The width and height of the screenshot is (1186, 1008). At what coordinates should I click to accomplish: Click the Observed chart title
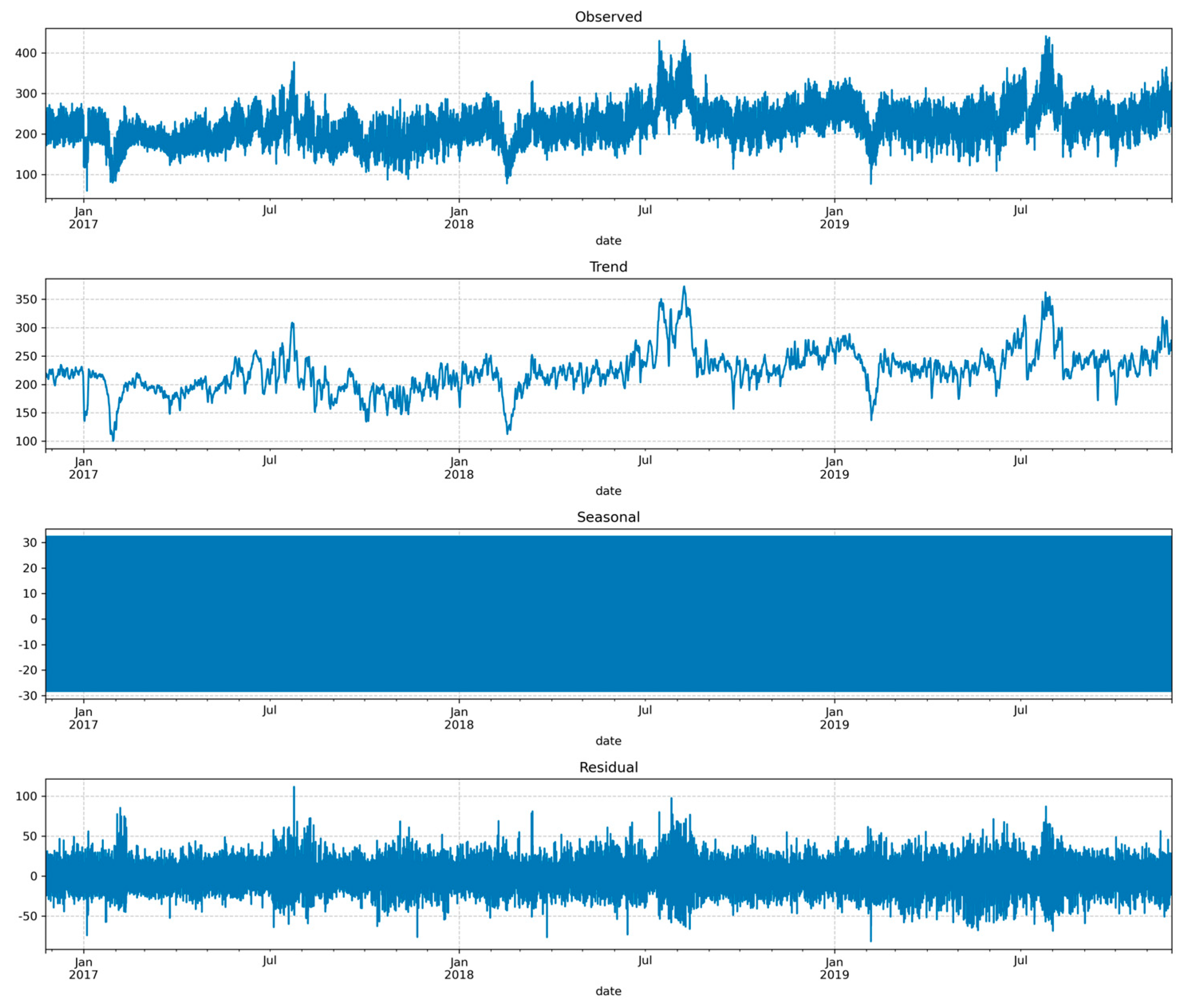click(x=608, y=17)
